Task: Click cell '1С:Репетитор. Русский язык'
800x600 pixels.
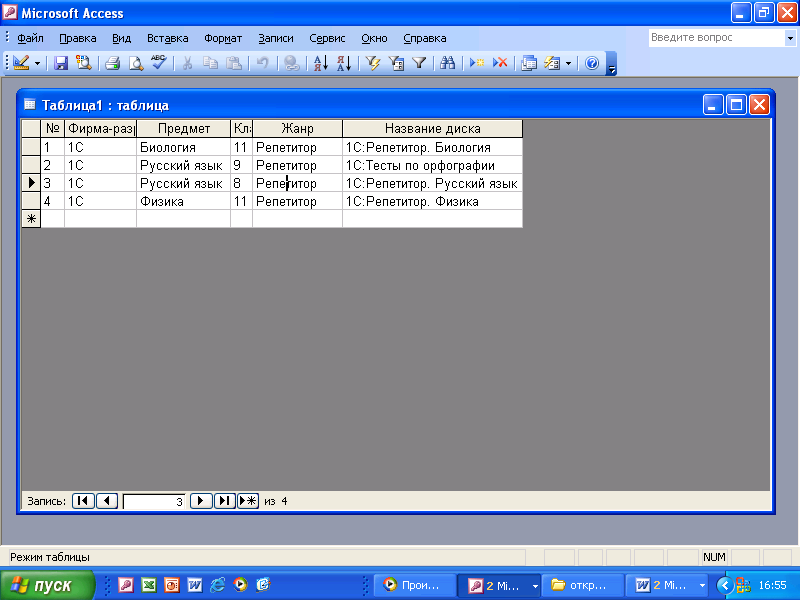Action: point(433,183)
